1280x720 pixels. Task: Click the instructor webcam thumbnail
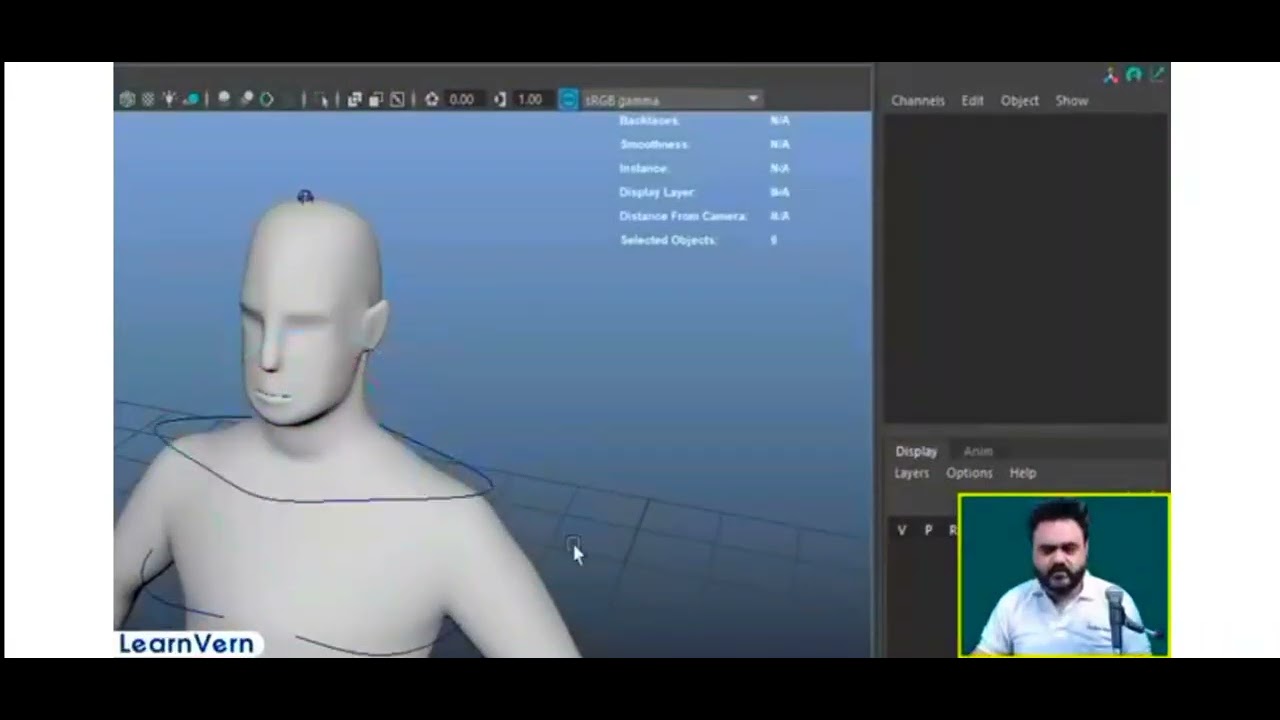click(1063, 575)
